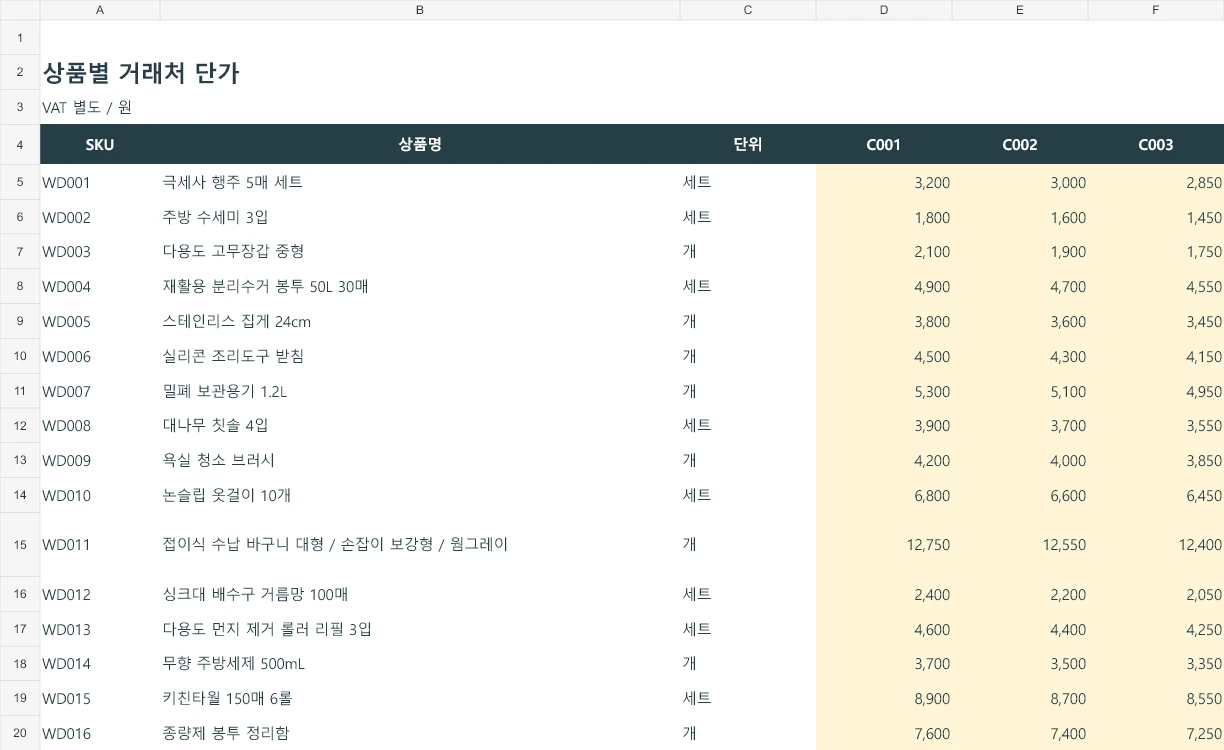Screen dimensions: 1224x750
Task: Click product name '욕실 청소 브러시'
Action: (x=218, y=460)
